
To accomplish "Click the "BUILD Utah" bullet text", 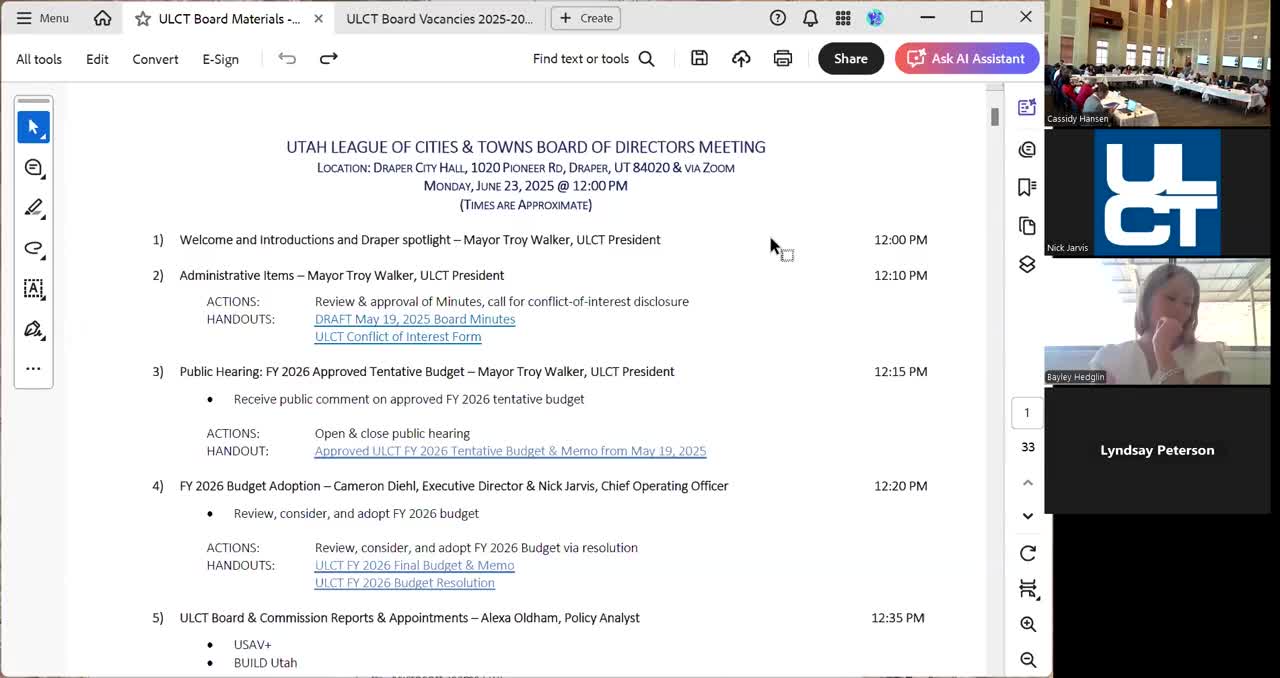I will click(x=265, y=663).
